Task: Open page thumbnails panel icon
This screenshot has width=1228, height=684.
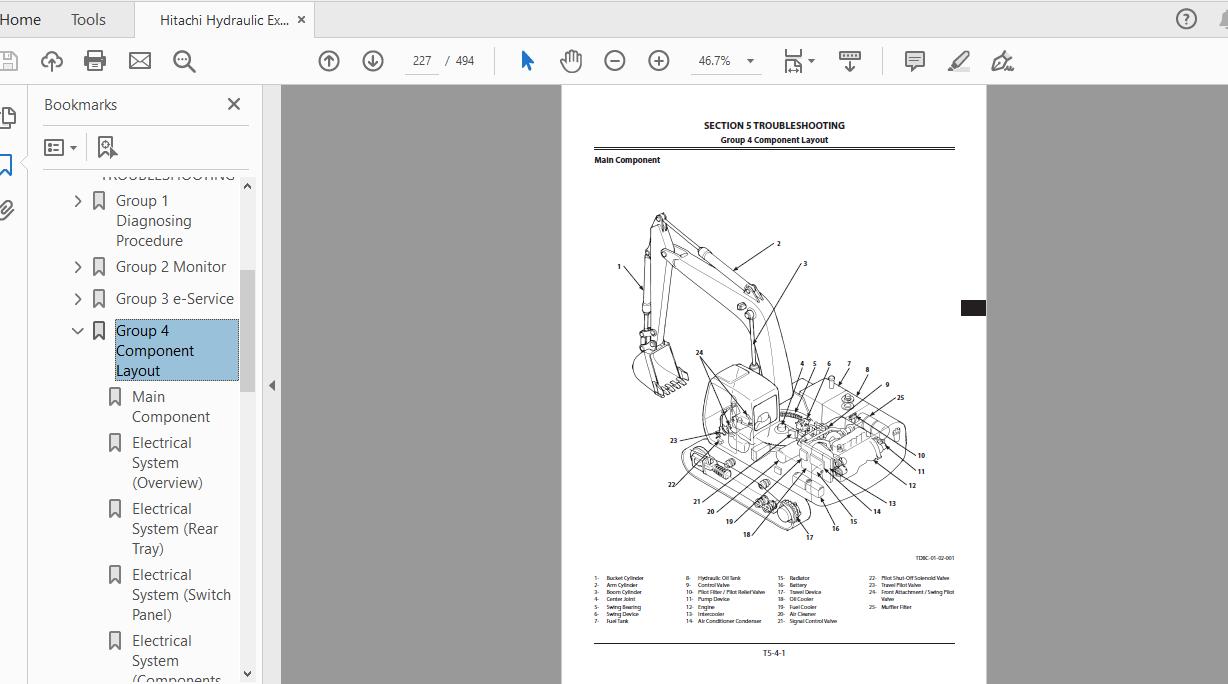Action: (6, 118)
